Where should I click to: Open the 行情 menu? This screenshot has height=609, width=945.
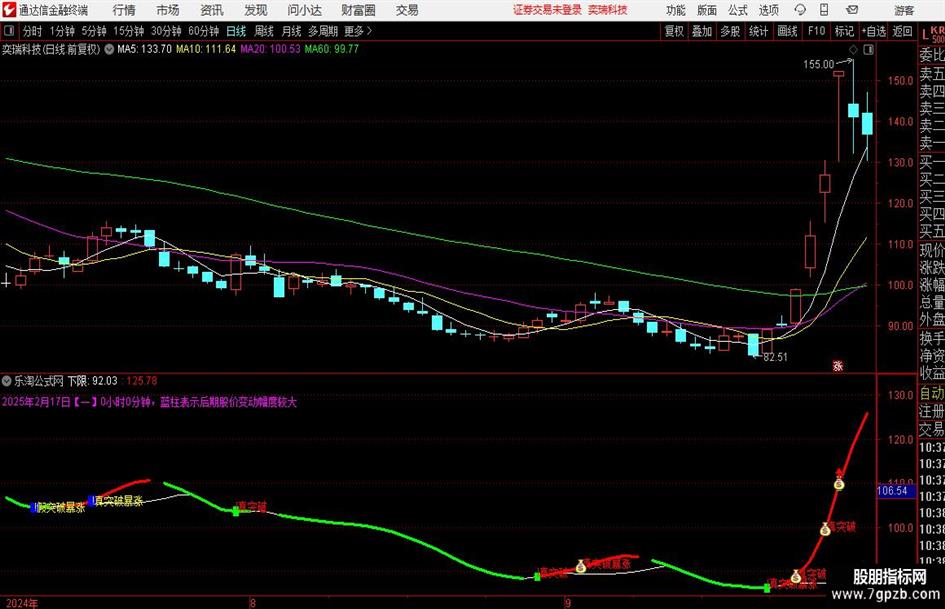[124, 10]
